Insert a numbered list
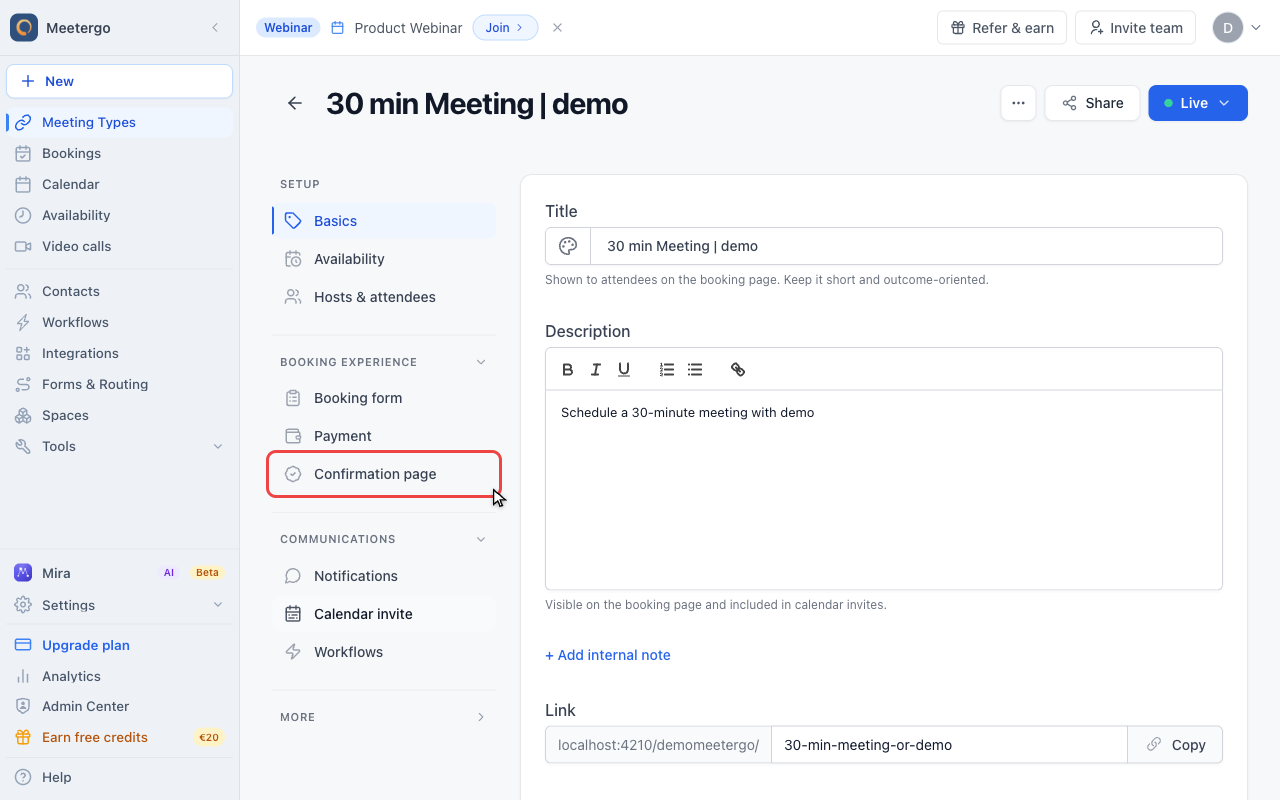 click(667, 369)
